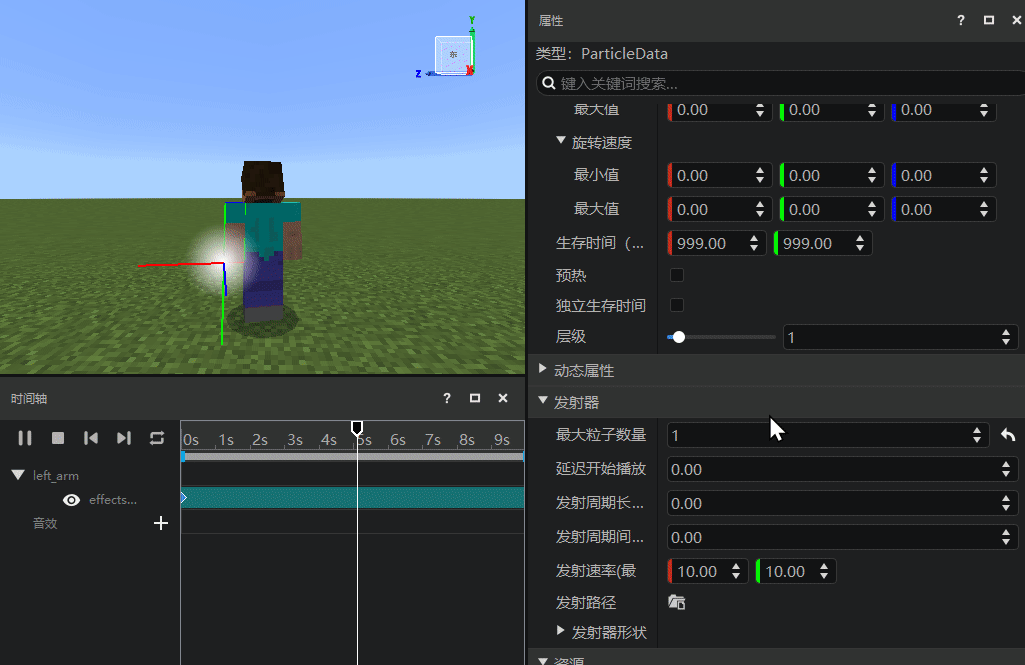Enable the 预热 checkbox
The height and width of the screenshot is (665, 1025).
point(677,275)
